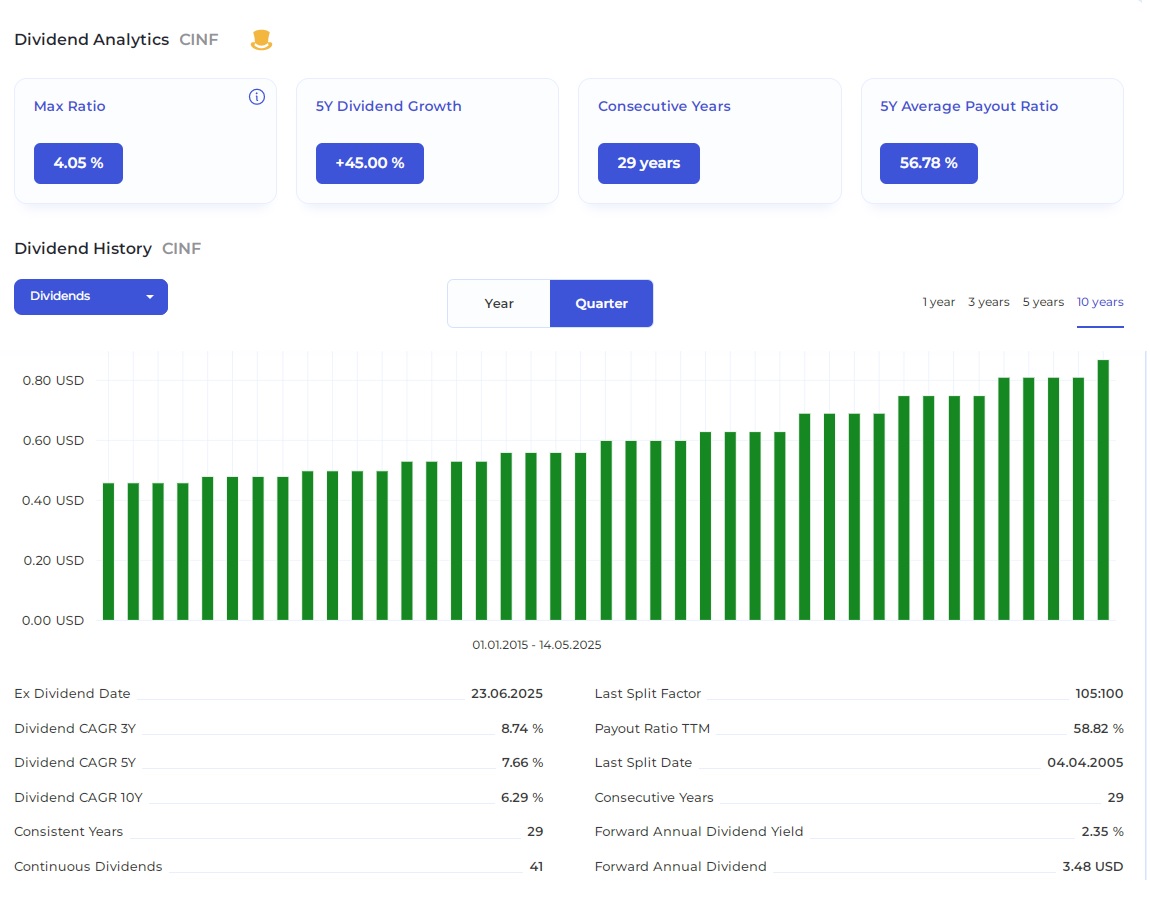Click the Ex Dividend Date label

[x=72, y=694]
